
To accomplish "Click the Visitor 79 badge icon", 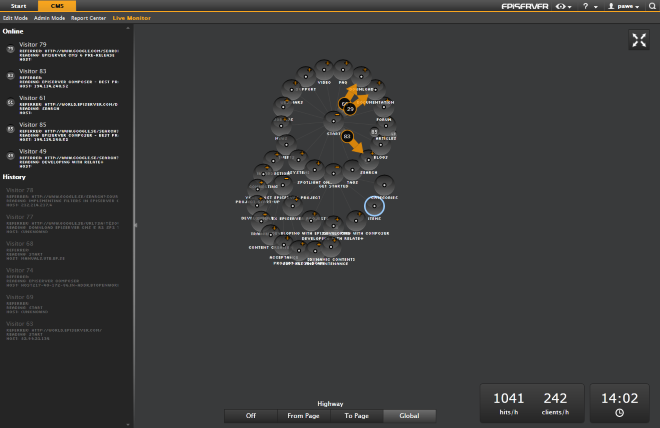I will pyautogui.click(x=9, y=48).
